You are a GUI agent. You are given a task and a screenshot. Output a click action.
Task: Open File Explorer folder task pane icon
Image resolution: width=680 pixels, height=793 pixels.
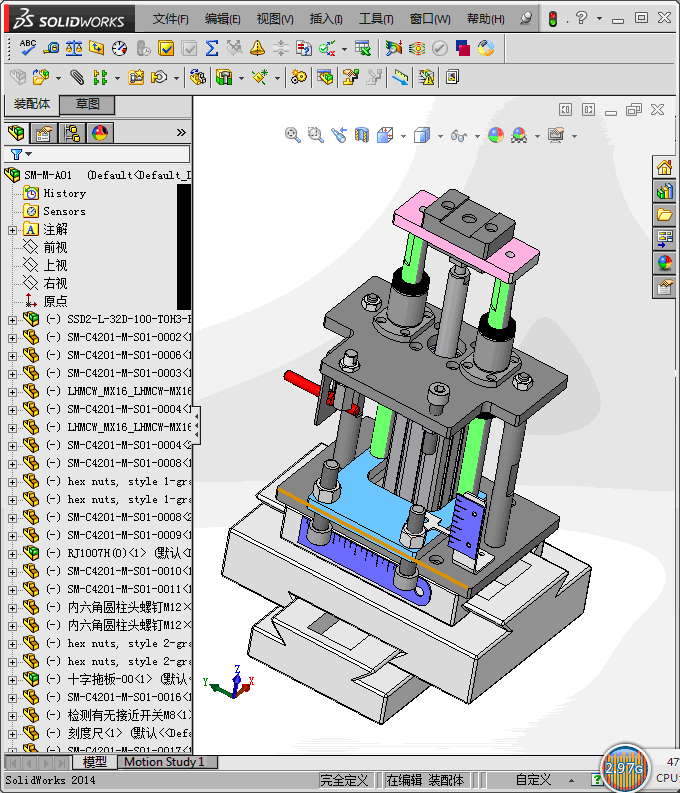tap(664, 215)
